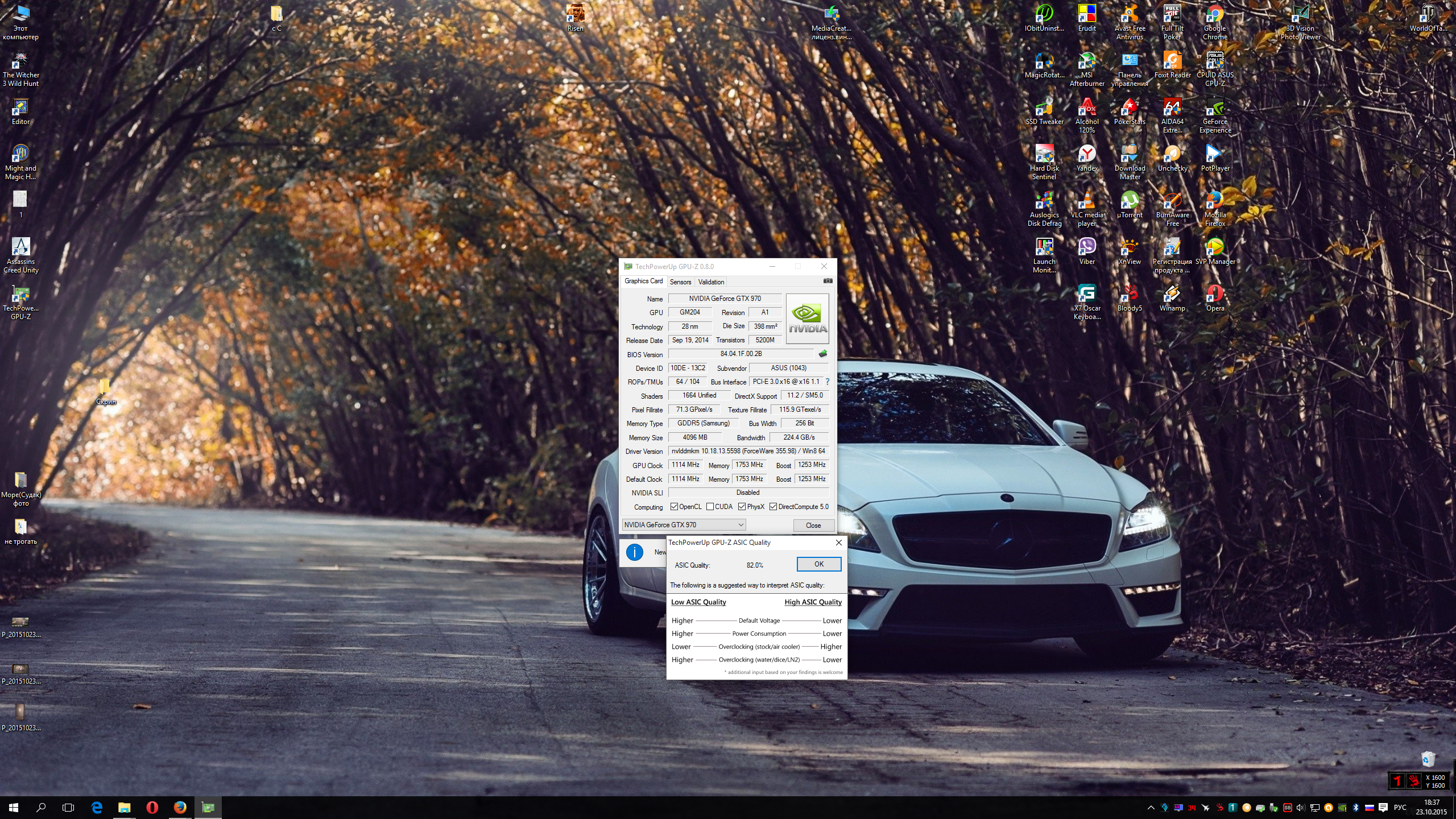The height and width of the screenshot is (819, 1456).
Task: Click the BIOS save chip icon
Action: [x=822, y=354]
